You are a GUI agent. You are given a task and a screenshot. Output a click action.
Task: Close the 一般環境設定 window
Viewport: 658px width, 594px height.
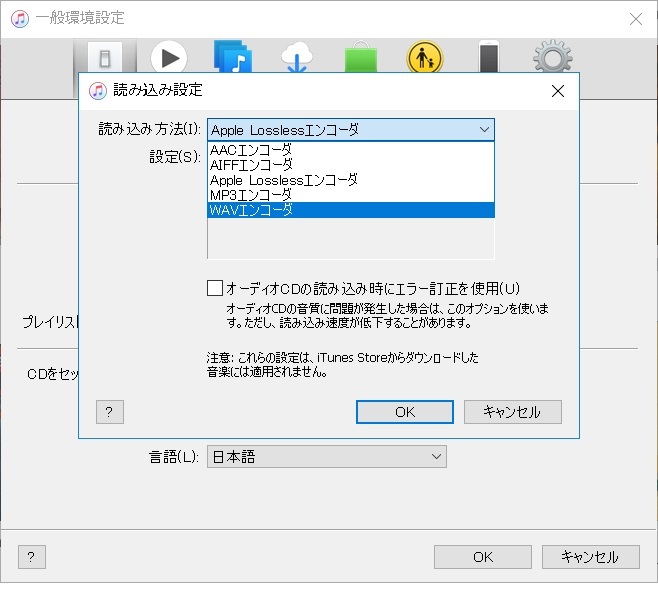(x=636, y=18)
